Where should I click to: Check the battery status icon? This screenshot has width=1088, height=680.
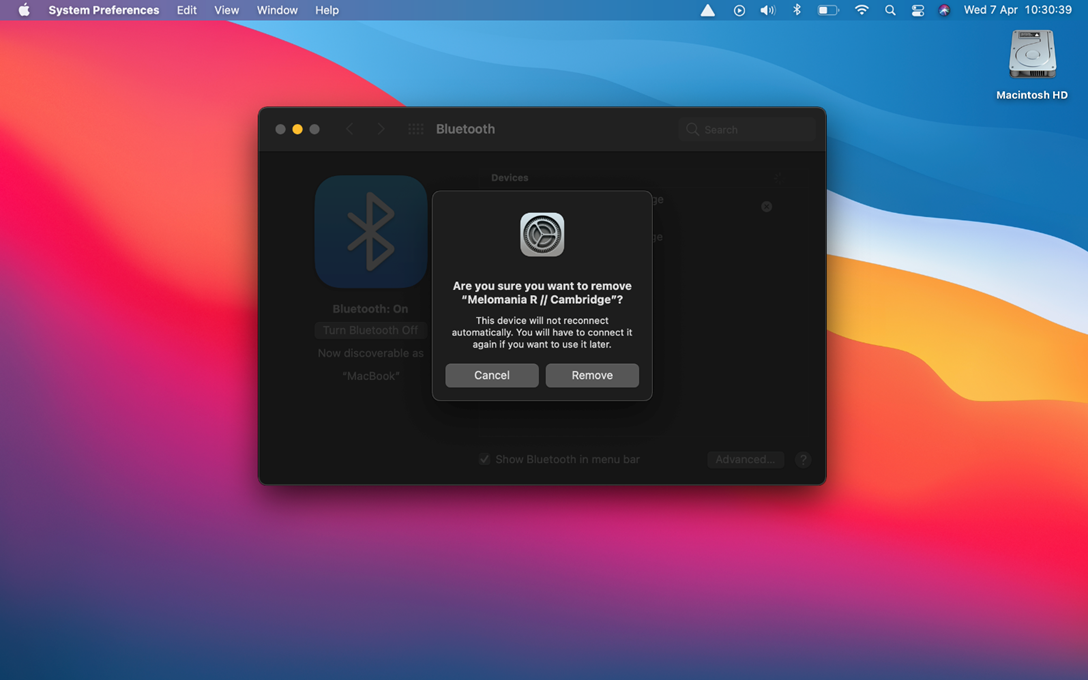click(x=828, y=10)
